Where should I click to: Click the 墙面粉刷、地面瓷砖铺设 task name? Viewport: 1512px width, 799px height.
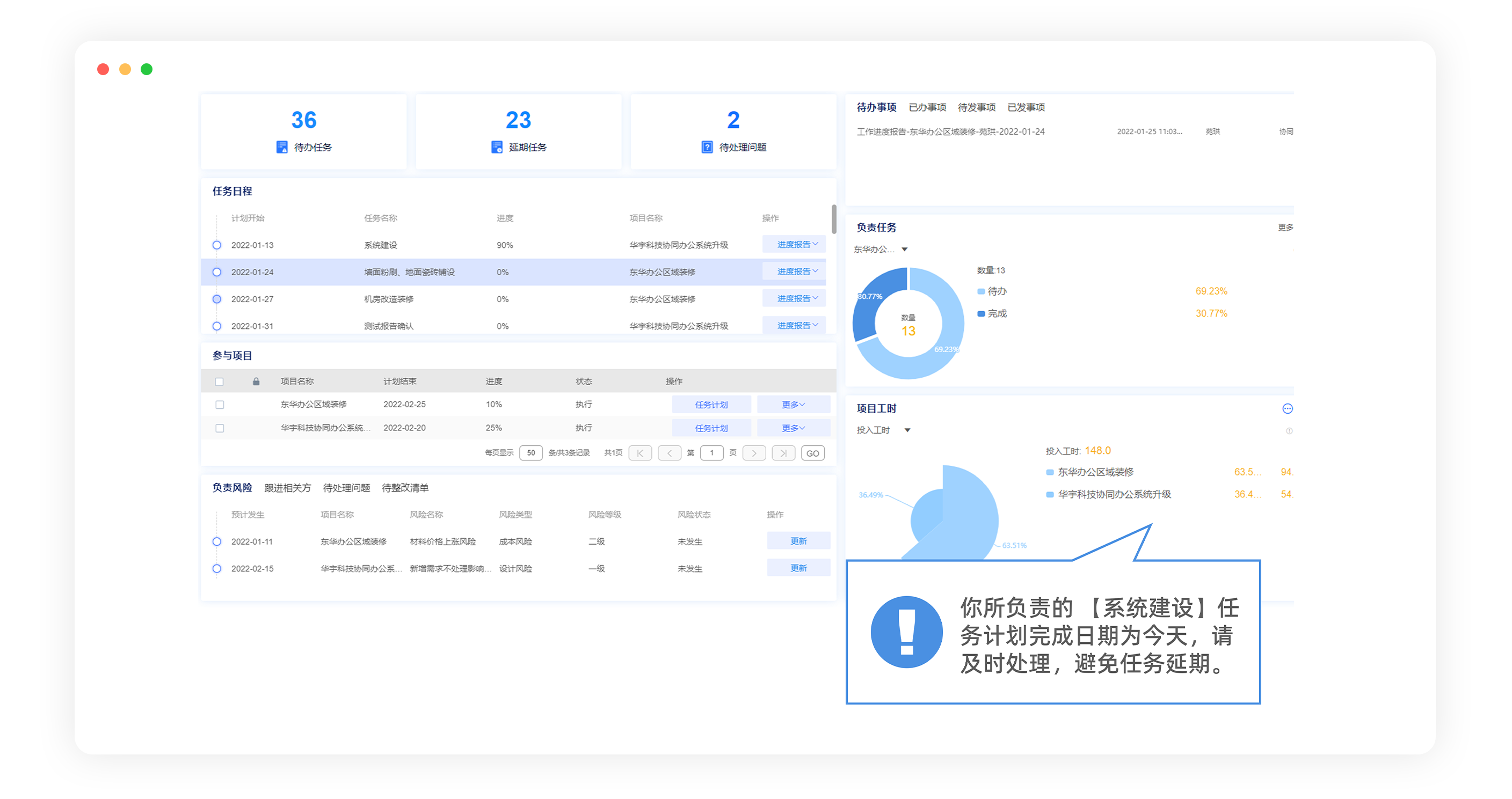(409, 272)
